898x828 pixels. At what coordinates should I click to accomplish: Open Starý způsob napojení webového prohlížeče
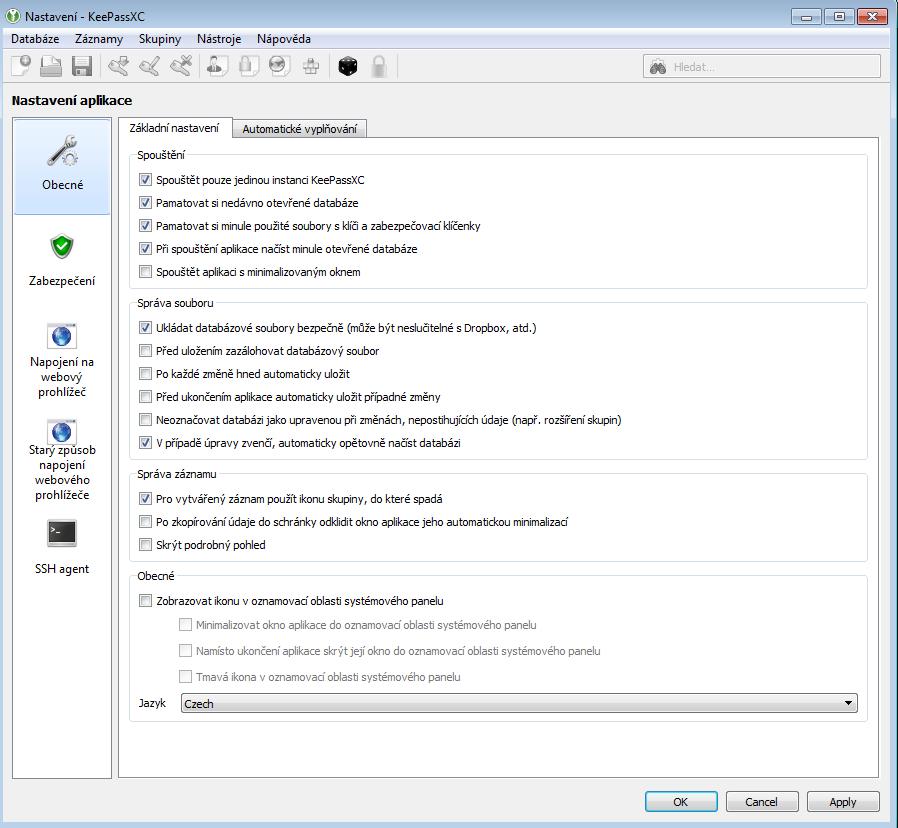coord(62,460)
